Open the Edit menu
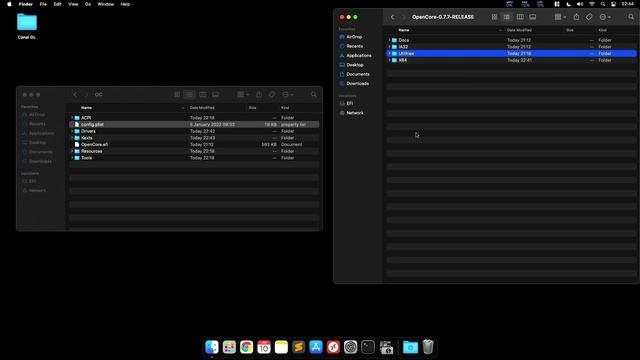Screen dimensions: 640x360 click(58, 4)
